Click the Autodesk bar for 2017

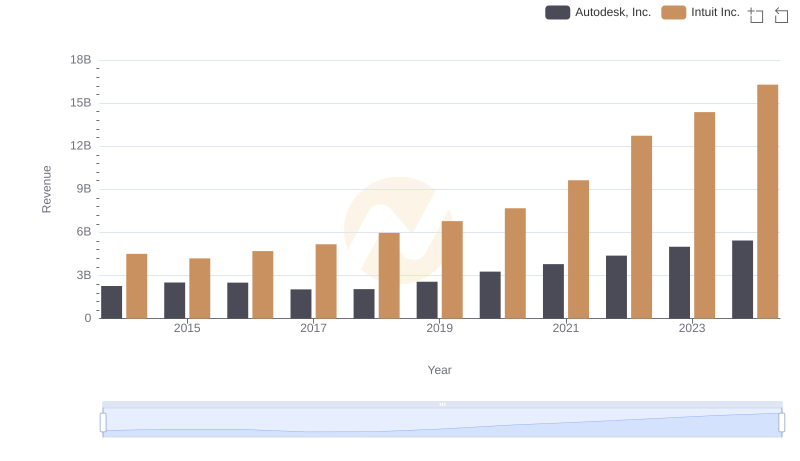(x=301, y=304)
